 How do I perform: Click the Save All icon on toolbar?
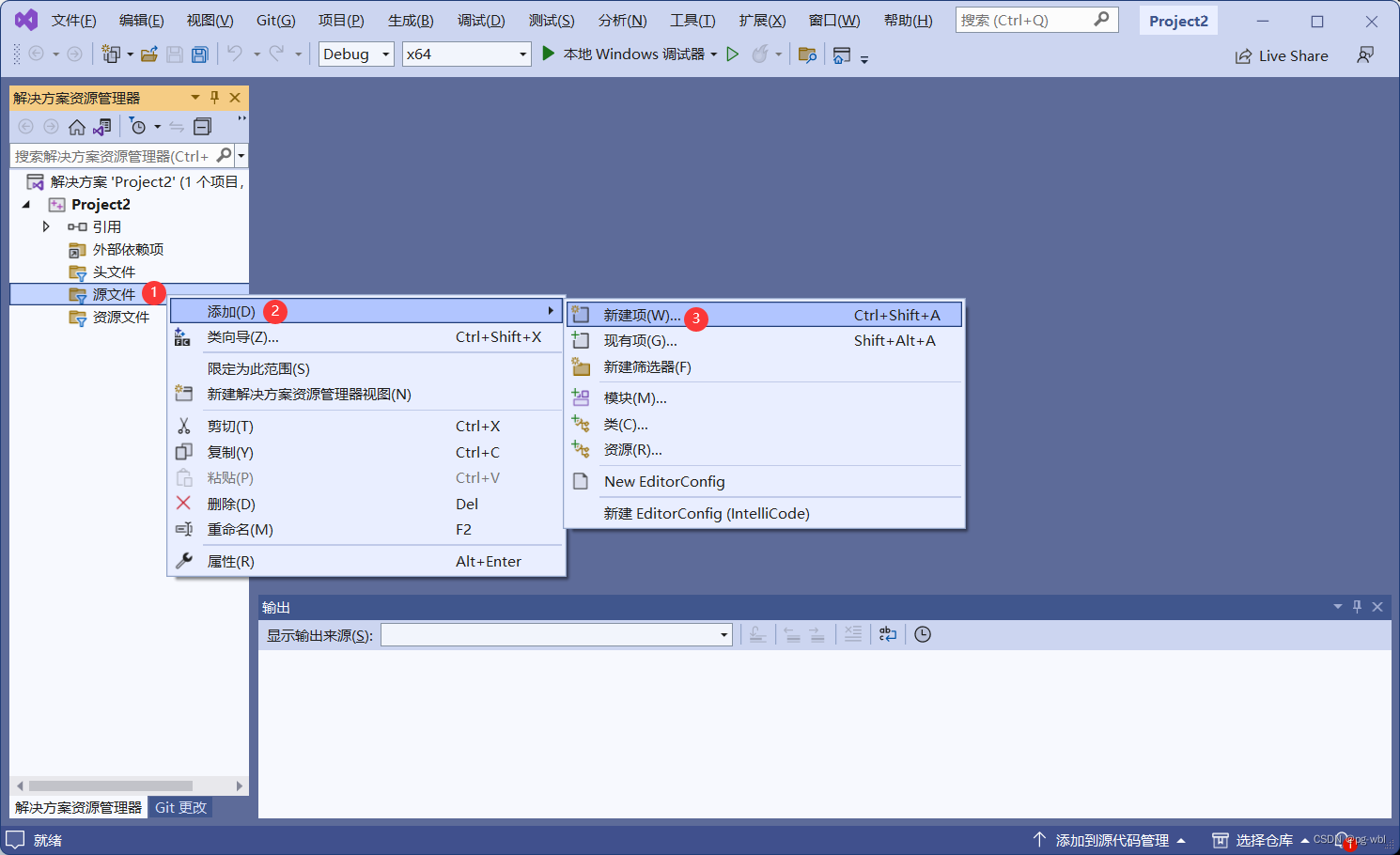(199, 54)
